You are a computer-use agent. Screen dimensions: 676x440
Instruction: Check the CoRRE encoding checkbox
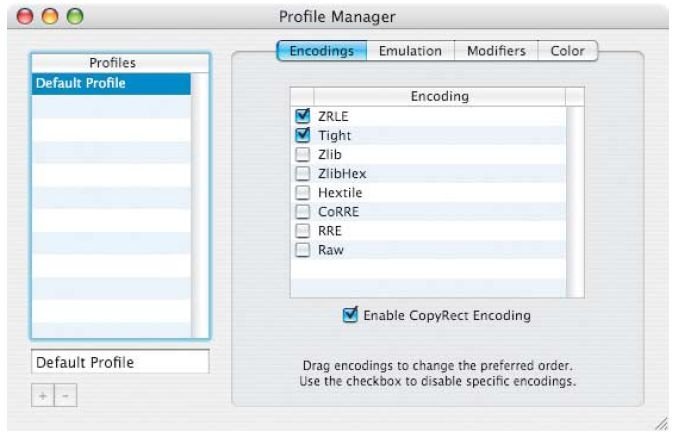tap(303, 211)
